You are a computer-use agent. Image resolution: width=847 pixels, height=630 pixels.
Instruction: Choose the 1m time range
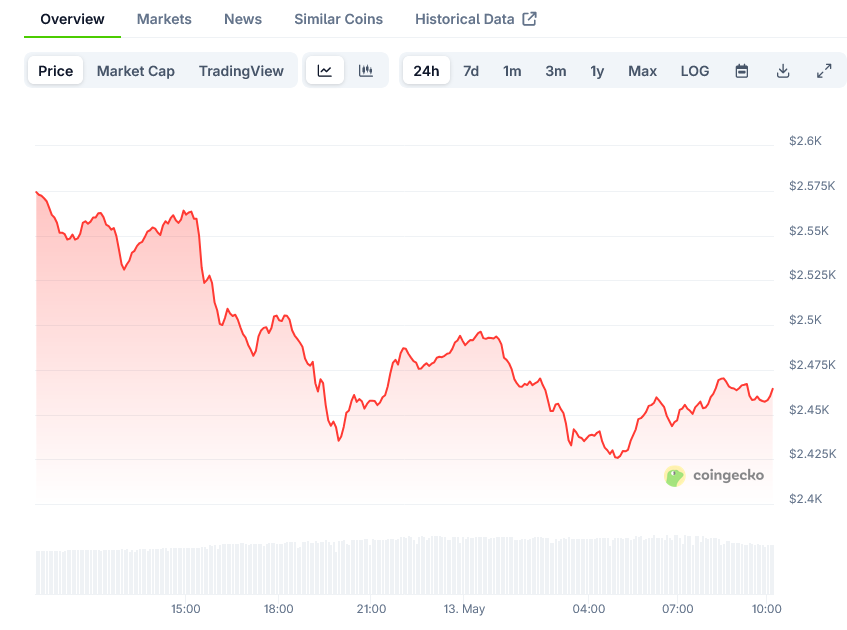512,70
